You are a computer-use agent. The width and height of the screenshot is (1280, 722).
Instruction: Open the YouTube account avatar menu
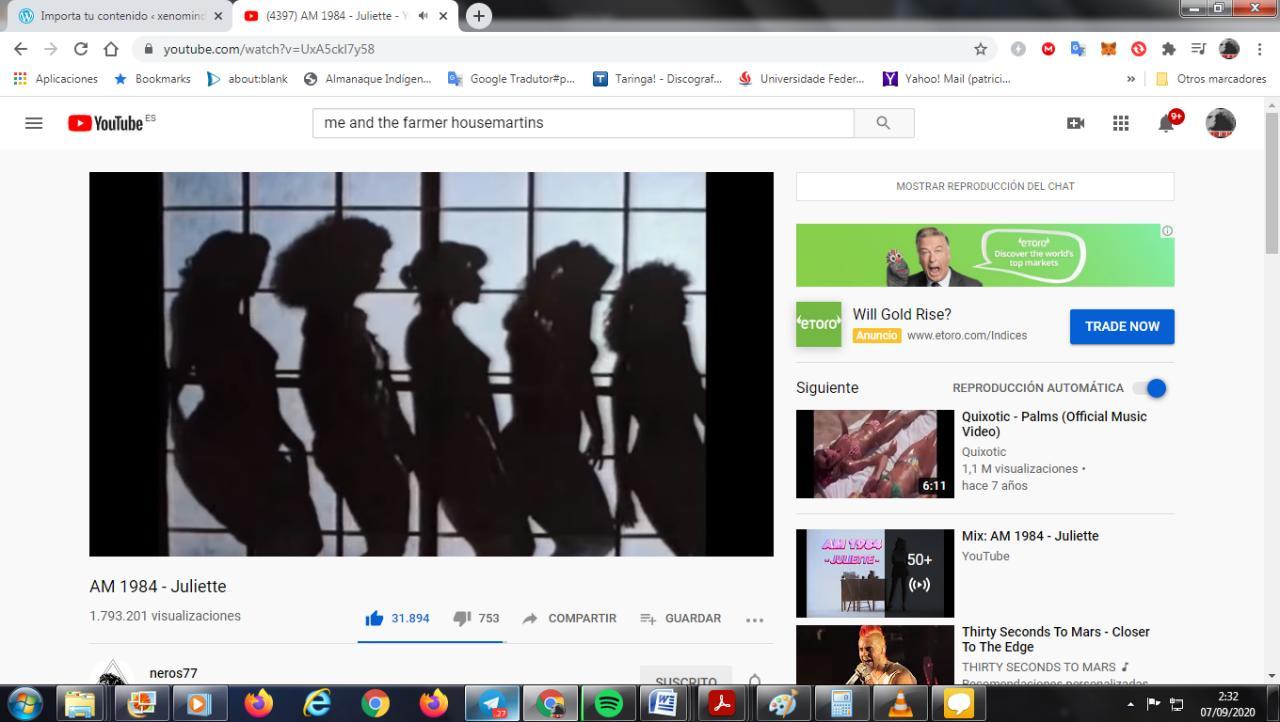tap(1220, 123)
